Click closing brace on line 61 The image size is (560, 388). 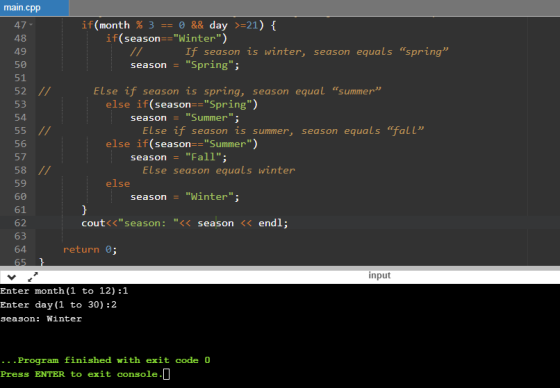point(84,210)
